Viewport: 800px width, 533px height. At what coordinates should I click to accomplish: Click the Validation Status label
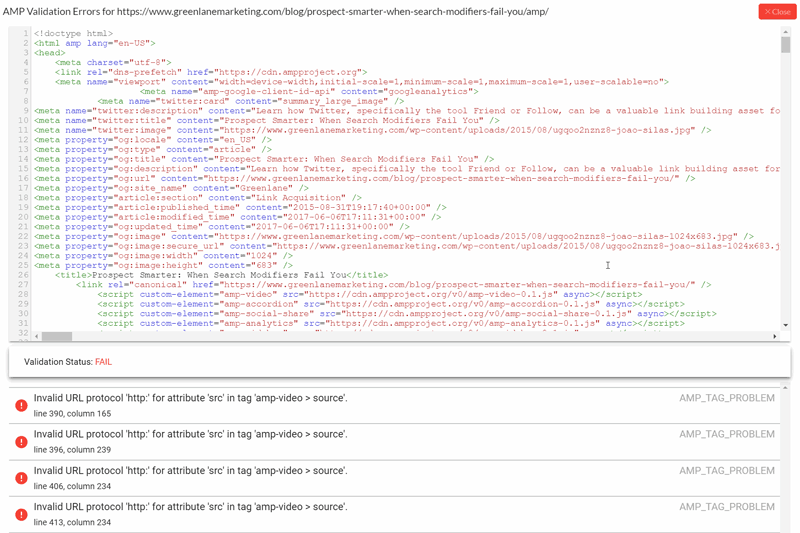tap(58, 362)
